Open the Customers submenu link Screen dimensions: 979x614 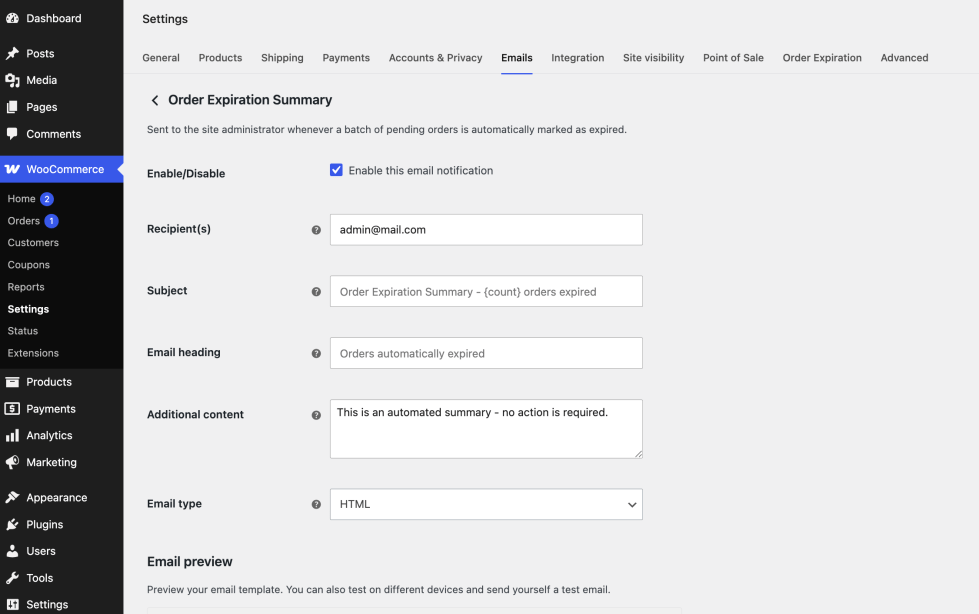pos(33,242)
